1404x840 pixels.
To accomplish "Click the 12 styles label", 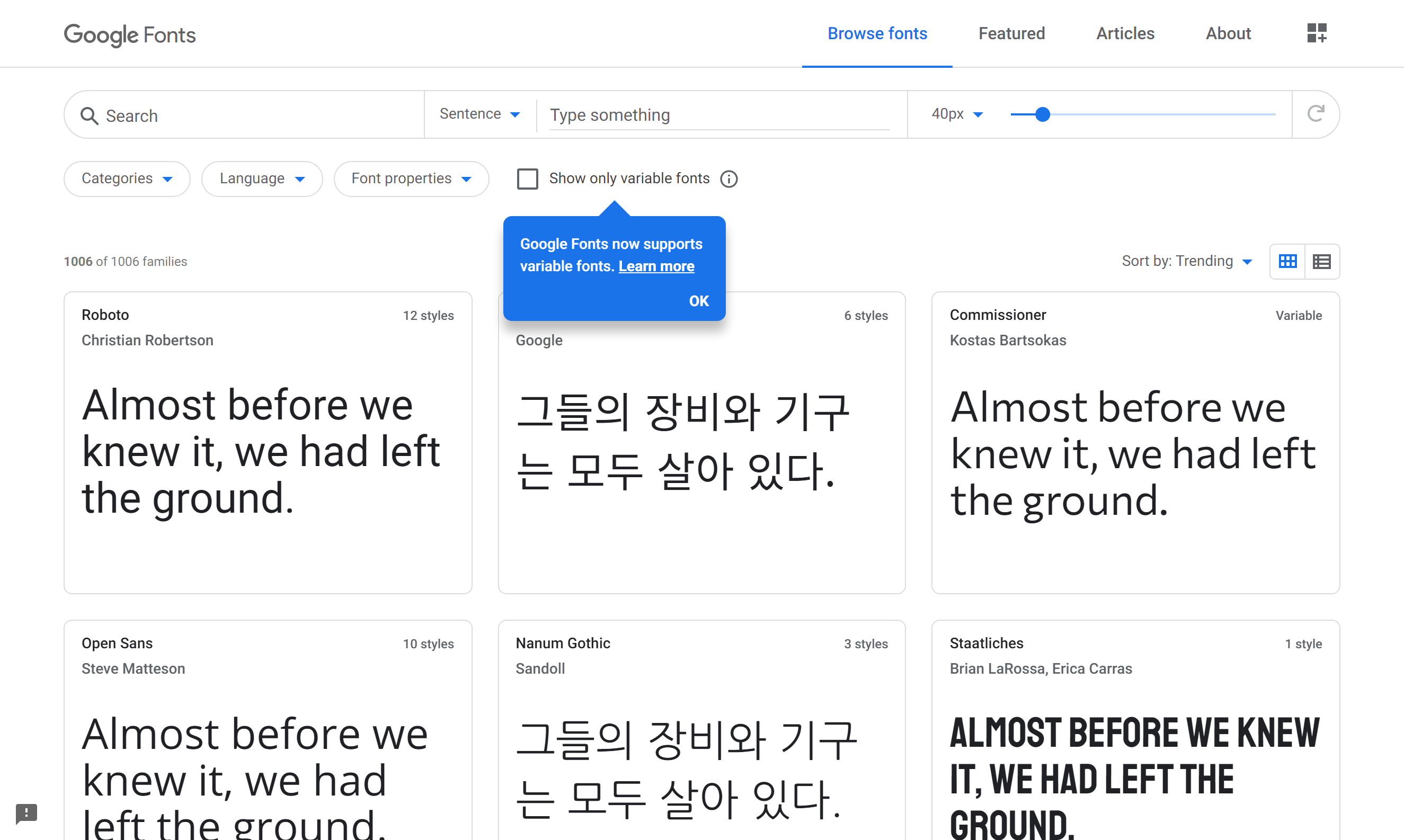I will (x=428, y=315).
